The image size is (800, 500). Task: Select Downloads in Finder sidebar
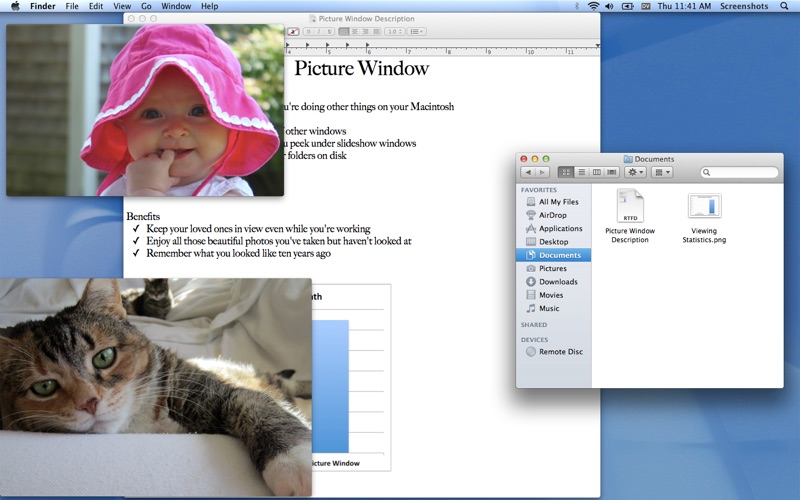point(557,282)
